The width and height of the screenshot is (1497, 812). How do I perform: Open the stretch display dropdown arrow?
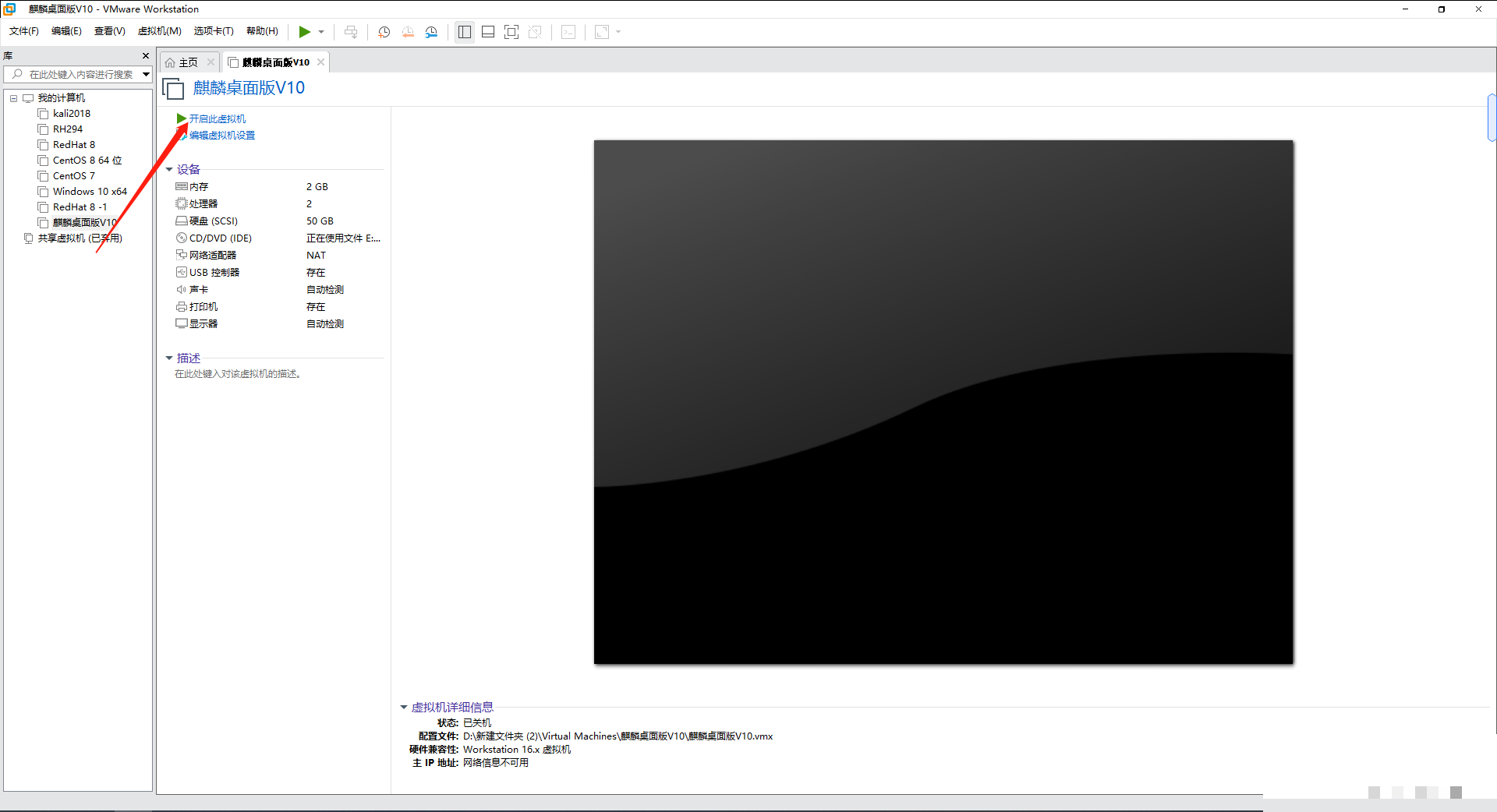tap(618, 32)
